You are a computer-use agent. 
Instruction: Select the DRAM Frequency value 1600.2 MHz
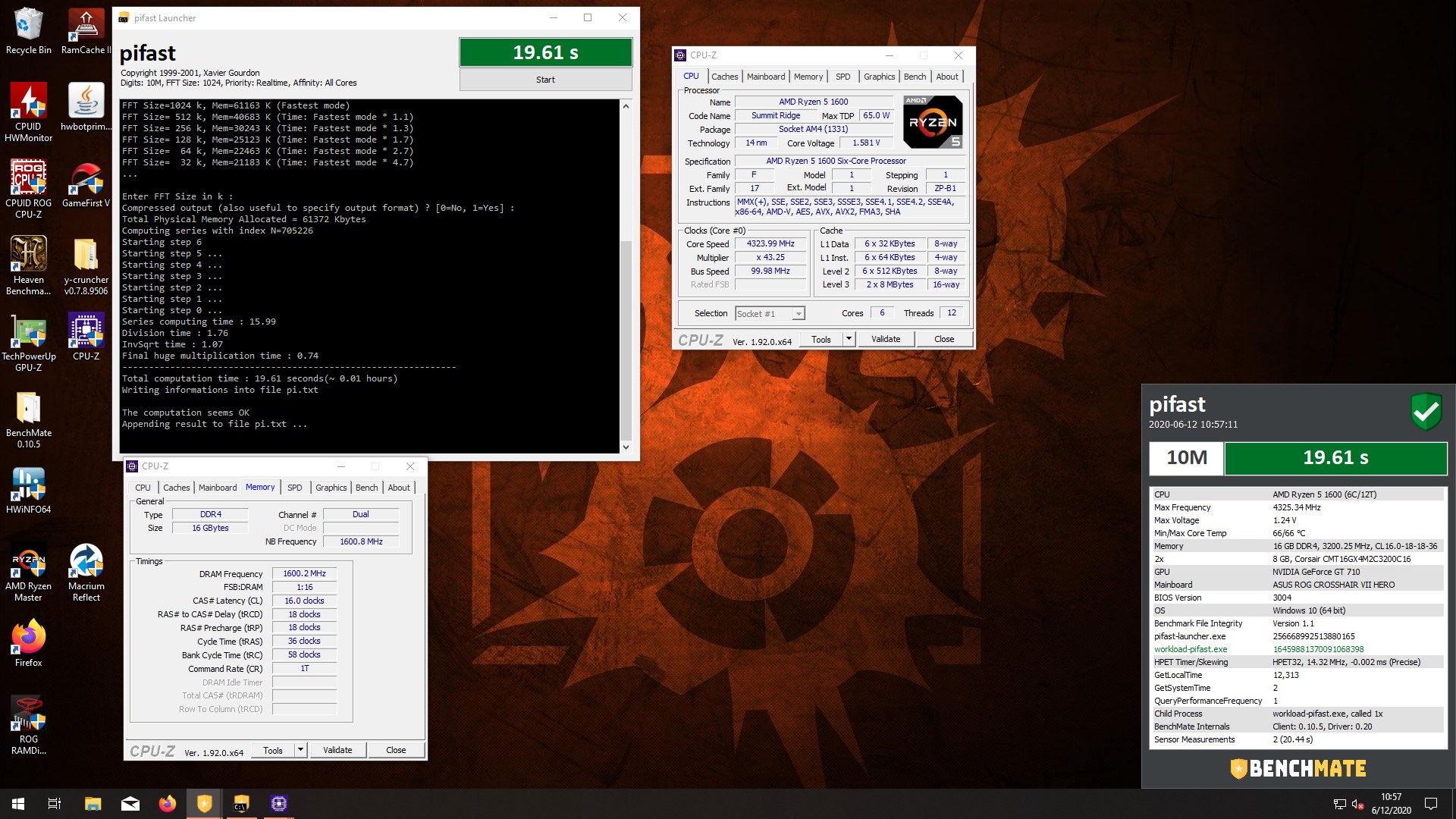click(304, 573)
